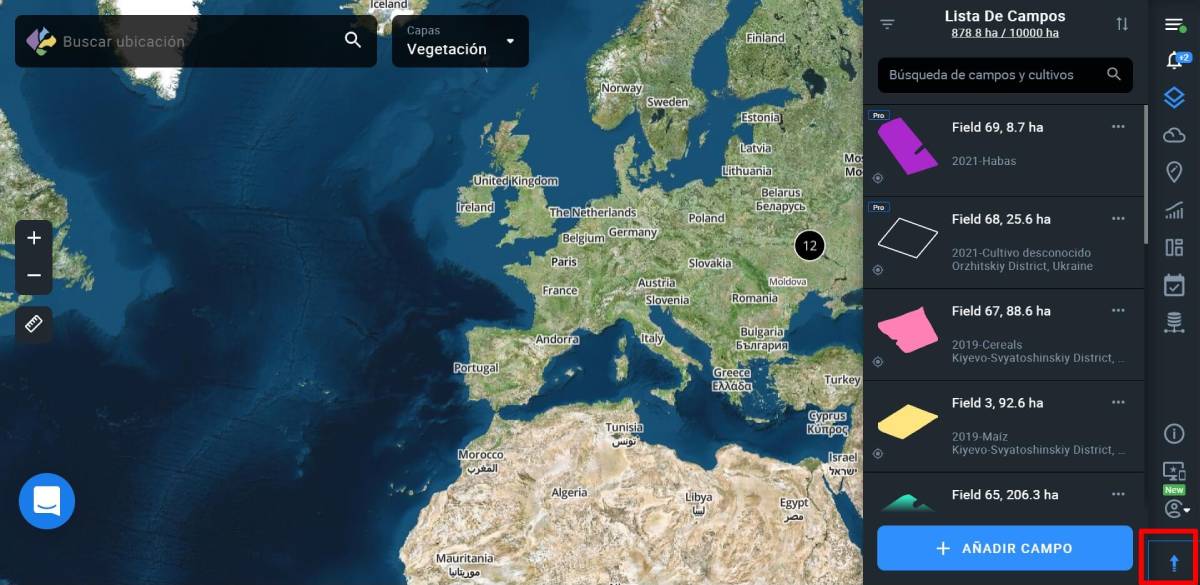1200x585 pixels.
Task: Zoom in on the map
Action: tap(34, 238)
